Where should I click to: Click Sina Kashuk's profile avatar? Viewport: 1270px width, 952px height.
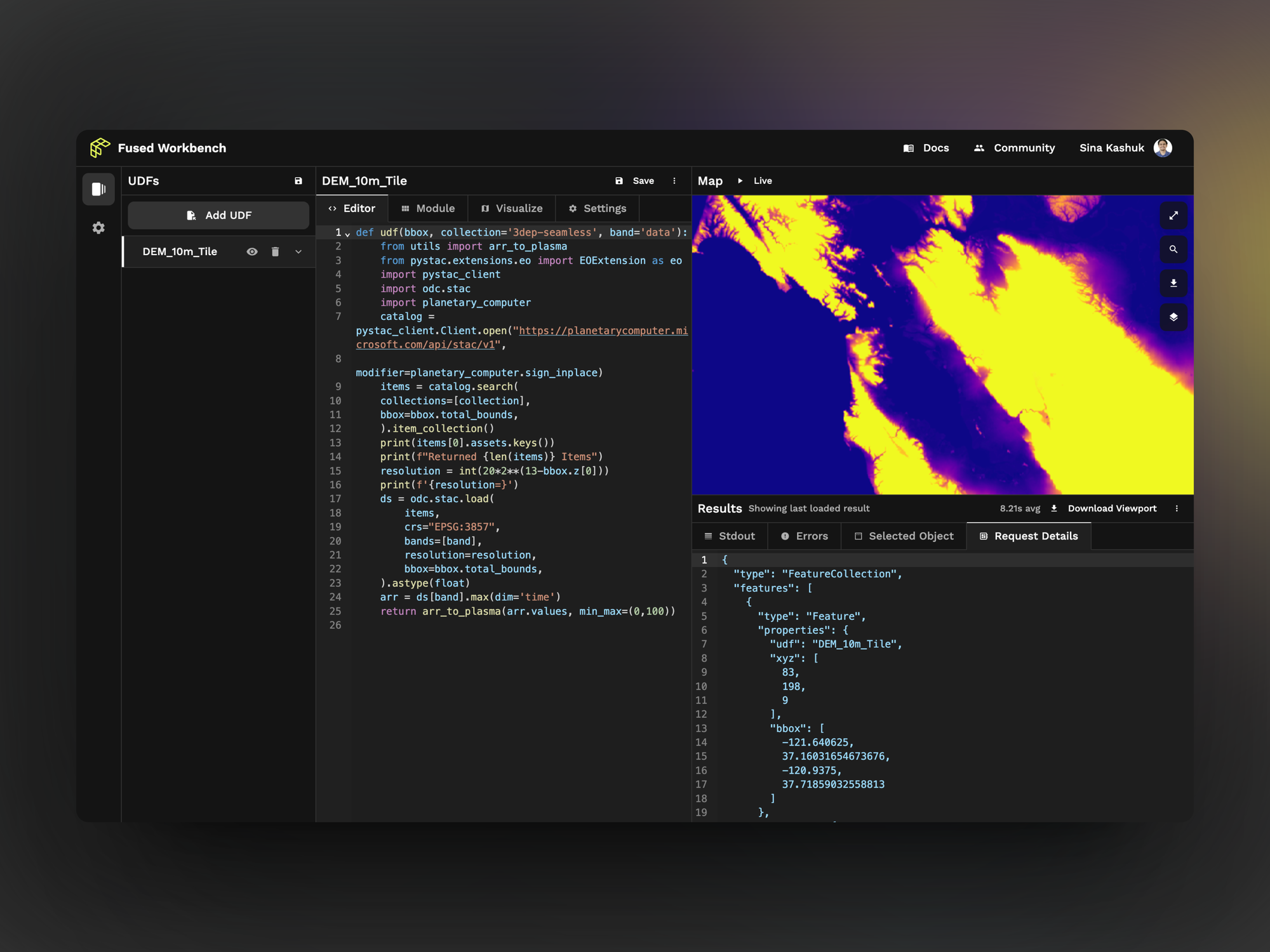1163,148
